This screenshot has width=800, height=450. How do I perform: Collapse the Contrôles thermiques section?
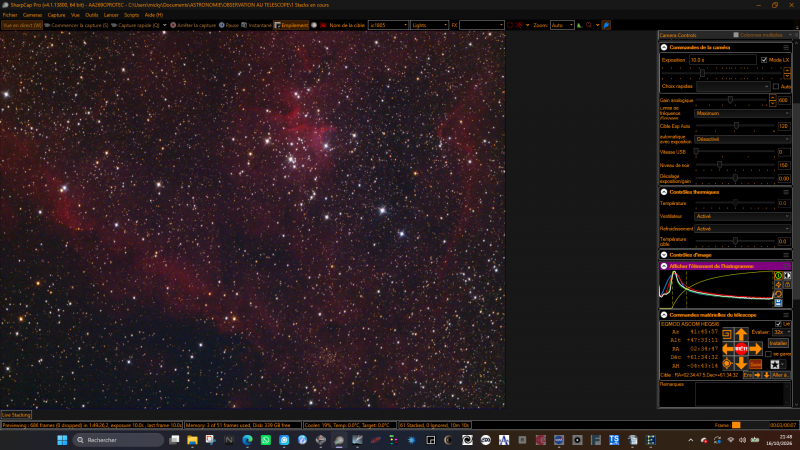[x=664, y=192]
